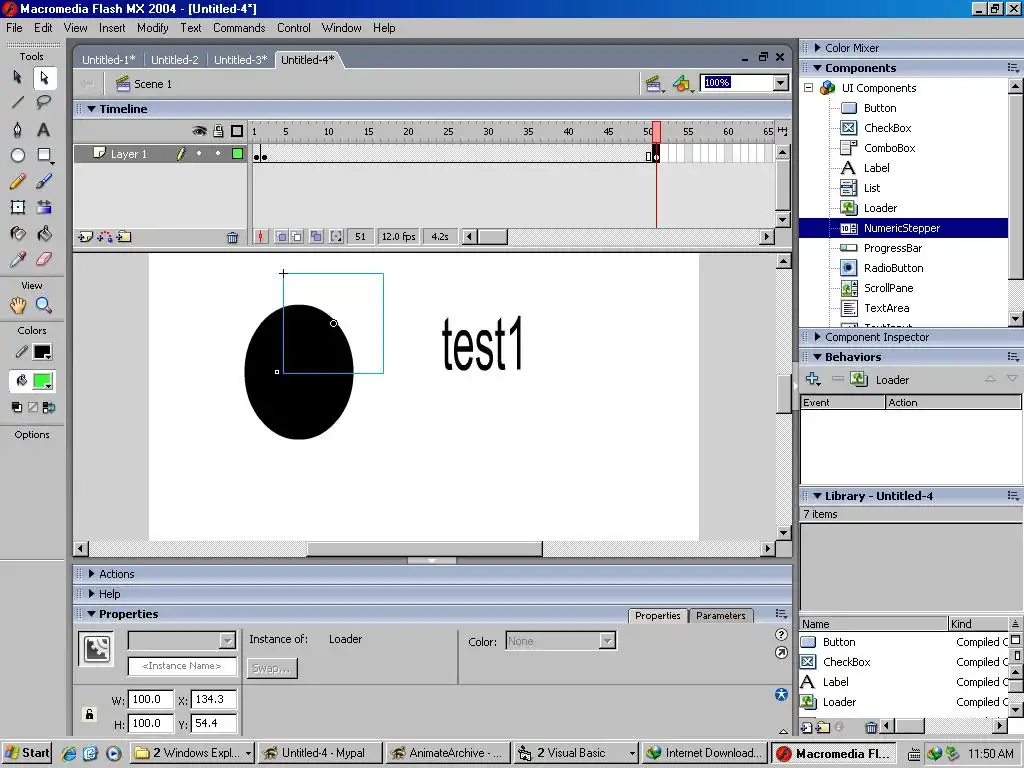Select the Line tool
Screen dimensions: 1024x768
point(18,103)
